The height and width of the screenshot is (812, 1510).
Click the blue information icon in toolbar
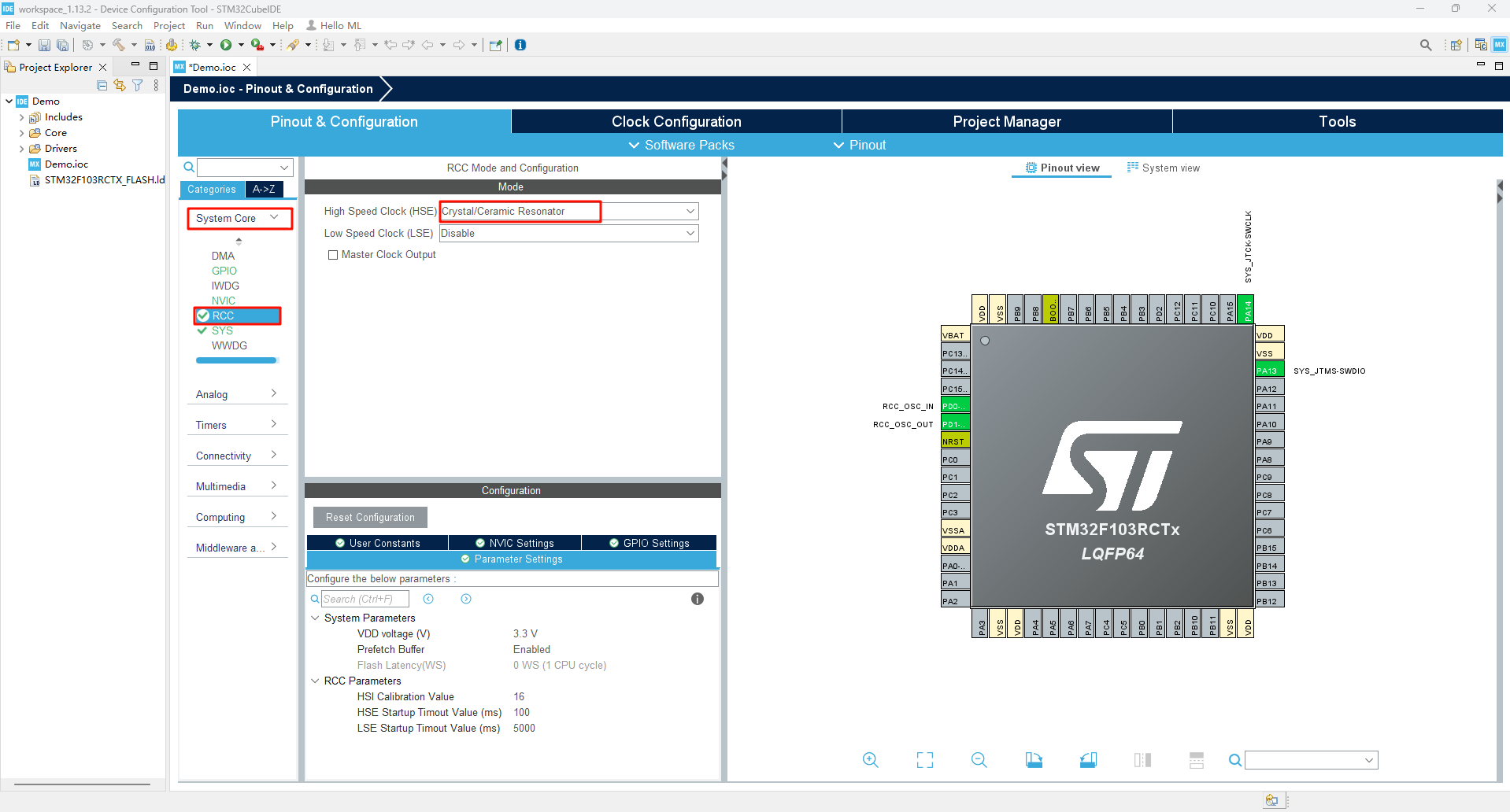(x=520, y=45)
